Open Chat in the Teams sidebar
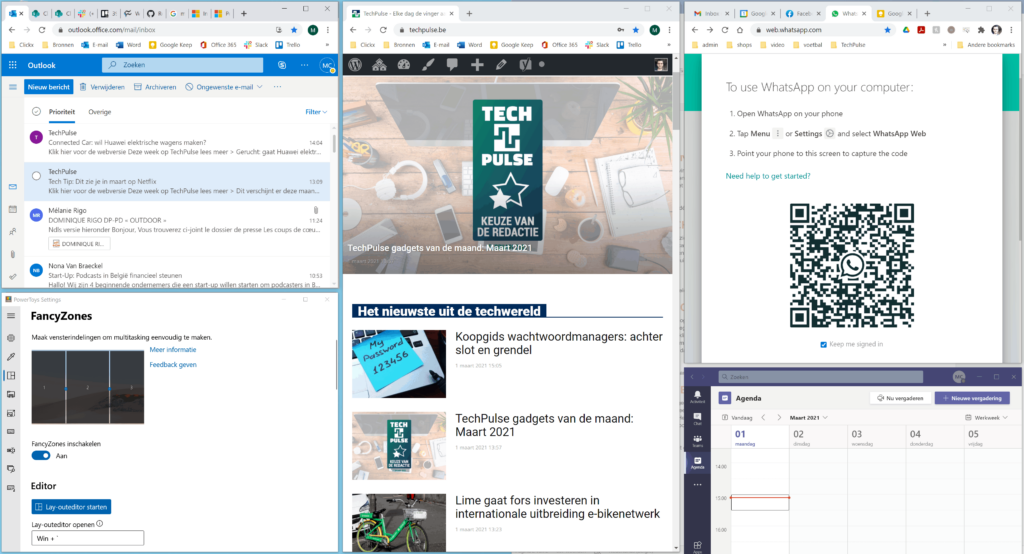The image size is (1024, 554). point(696,418)
